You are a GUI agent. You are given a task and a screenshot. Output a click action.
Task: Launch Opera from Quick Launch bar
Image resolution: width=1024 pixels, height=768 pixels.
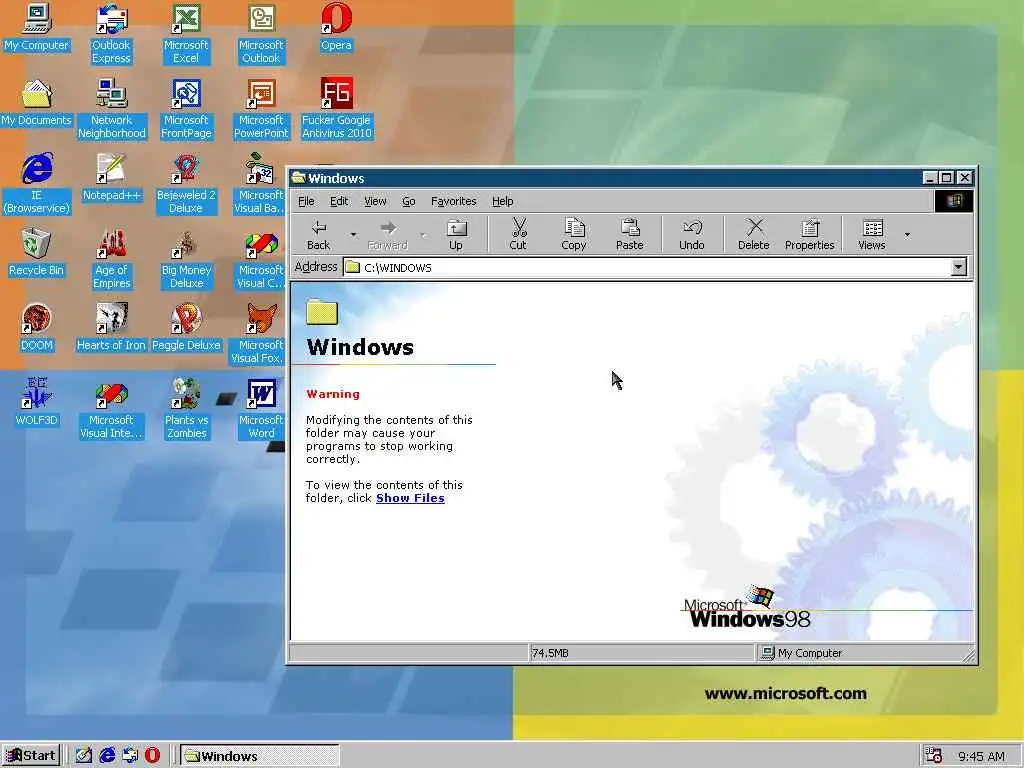152,756
